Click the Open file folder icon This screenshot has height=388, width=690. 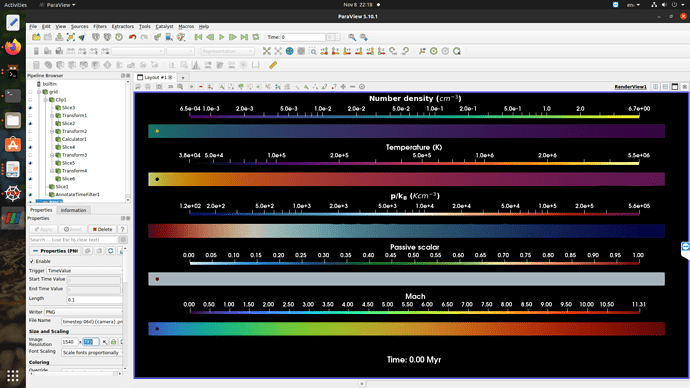tap(36, 37)
